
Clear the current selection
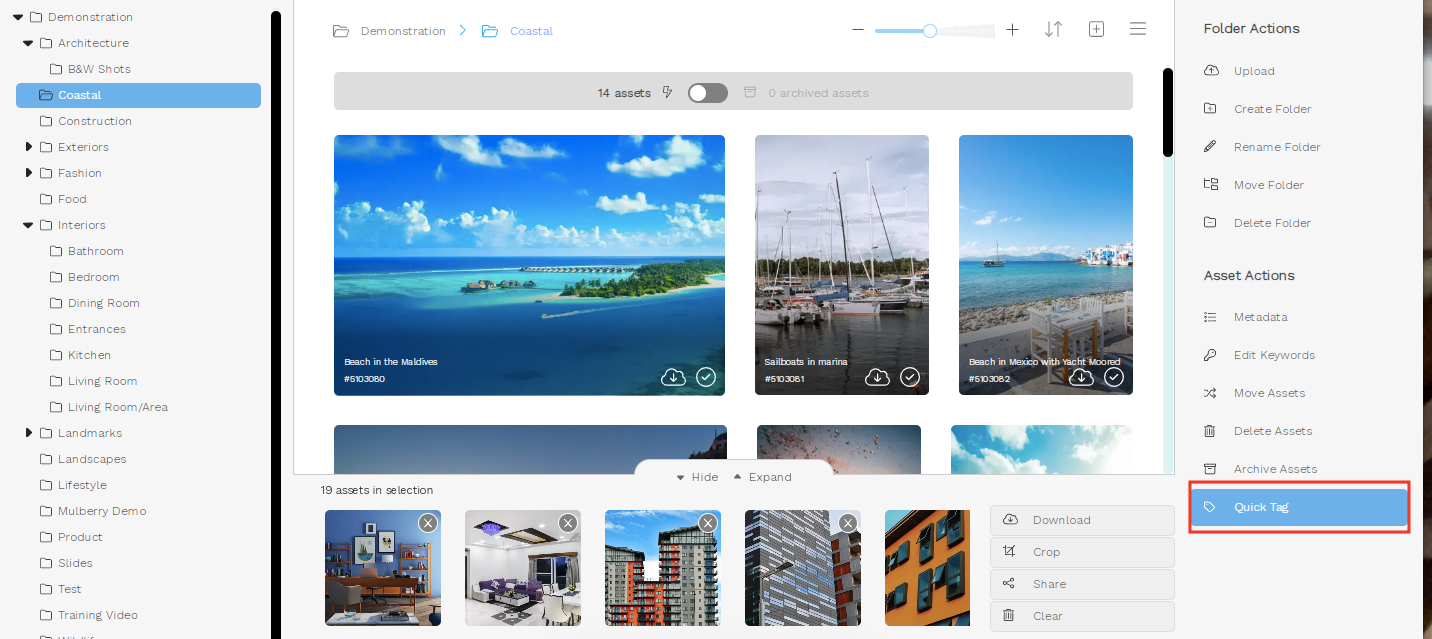[1082, 616]
